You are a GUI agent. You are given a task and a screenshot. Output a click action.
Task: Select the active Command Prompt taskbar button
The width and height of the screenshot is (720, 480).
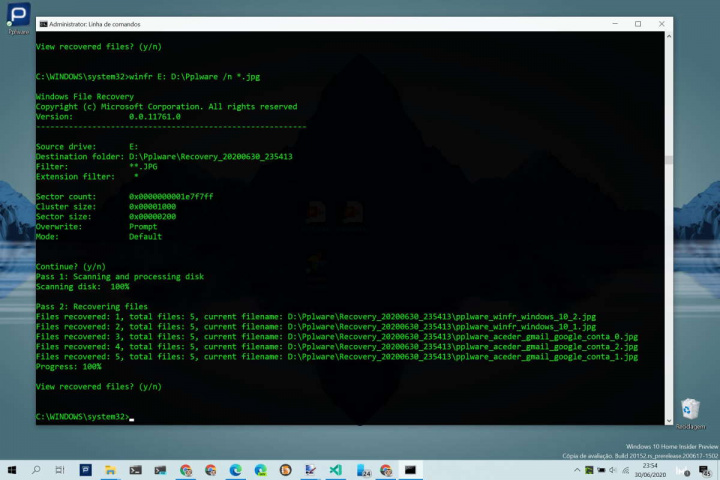click(x=410, y=469)
